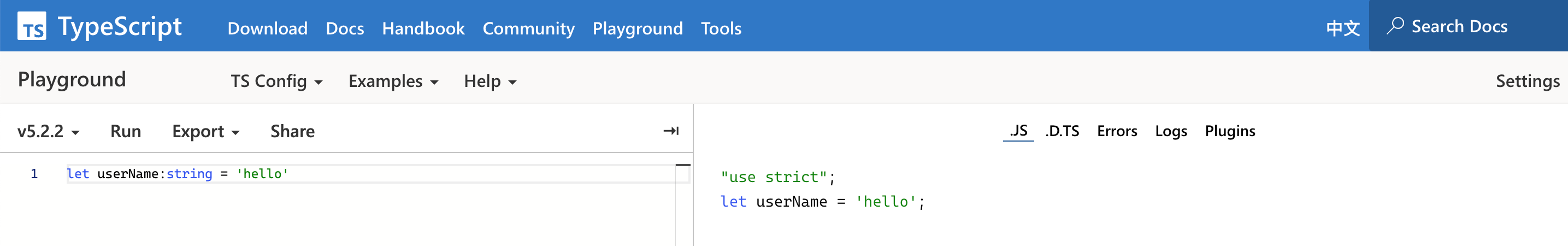The height and width of the screenshot is (246, 1568).
Task: Collapse the sidebar with arrow icon
Action: tap(671, 131)
